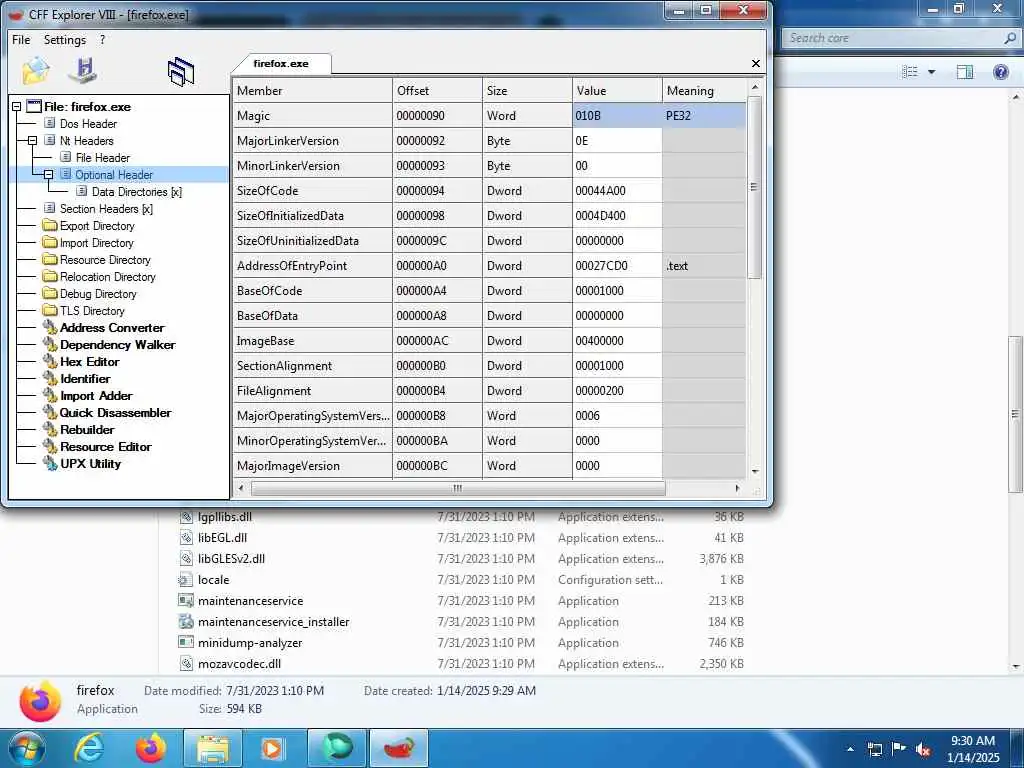
Task: Click the ImageBase value 00400000
Action: pyautogui.click(x=617, y=341)
